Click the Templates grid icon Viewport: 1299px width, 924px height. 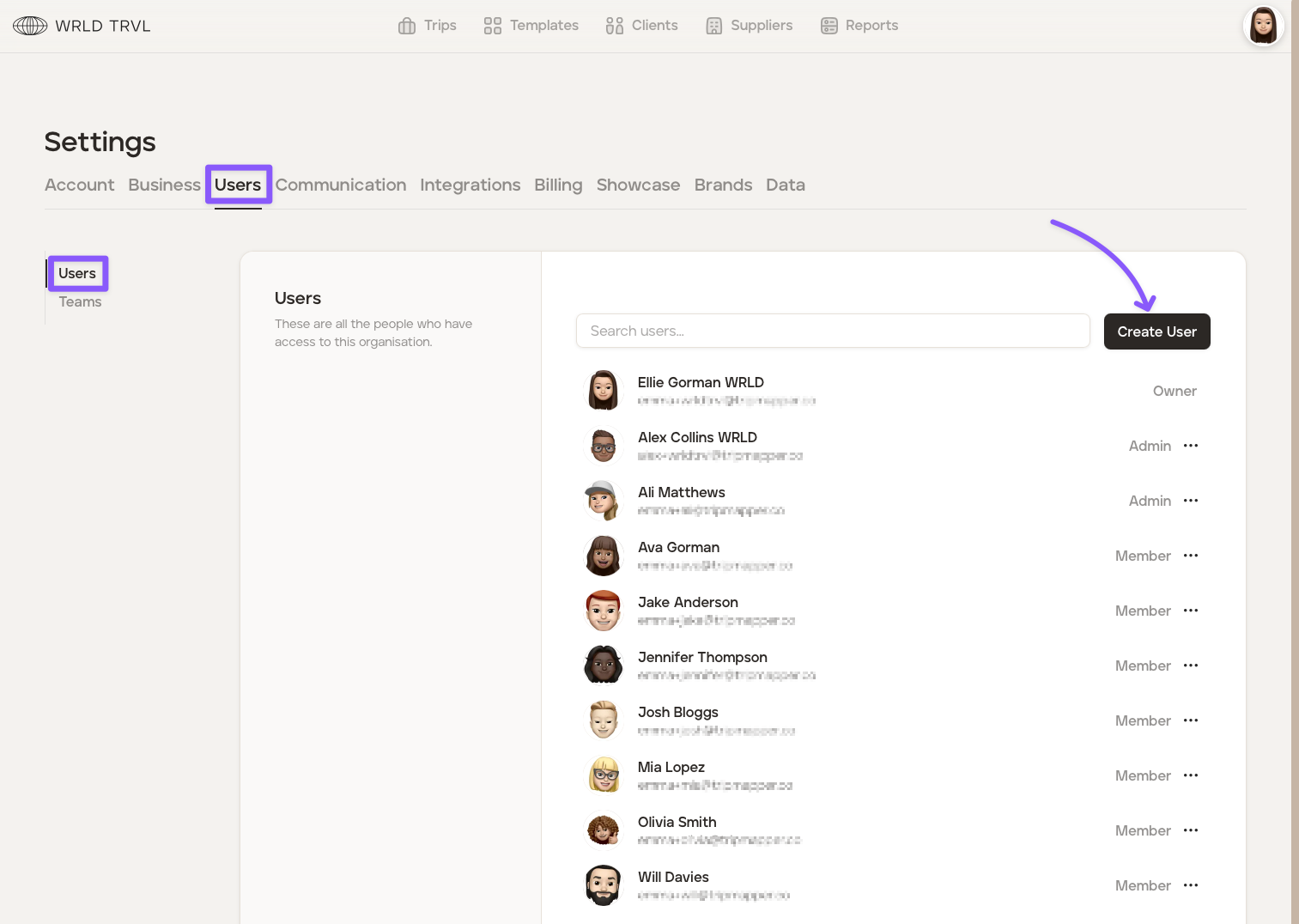(492, 26)
